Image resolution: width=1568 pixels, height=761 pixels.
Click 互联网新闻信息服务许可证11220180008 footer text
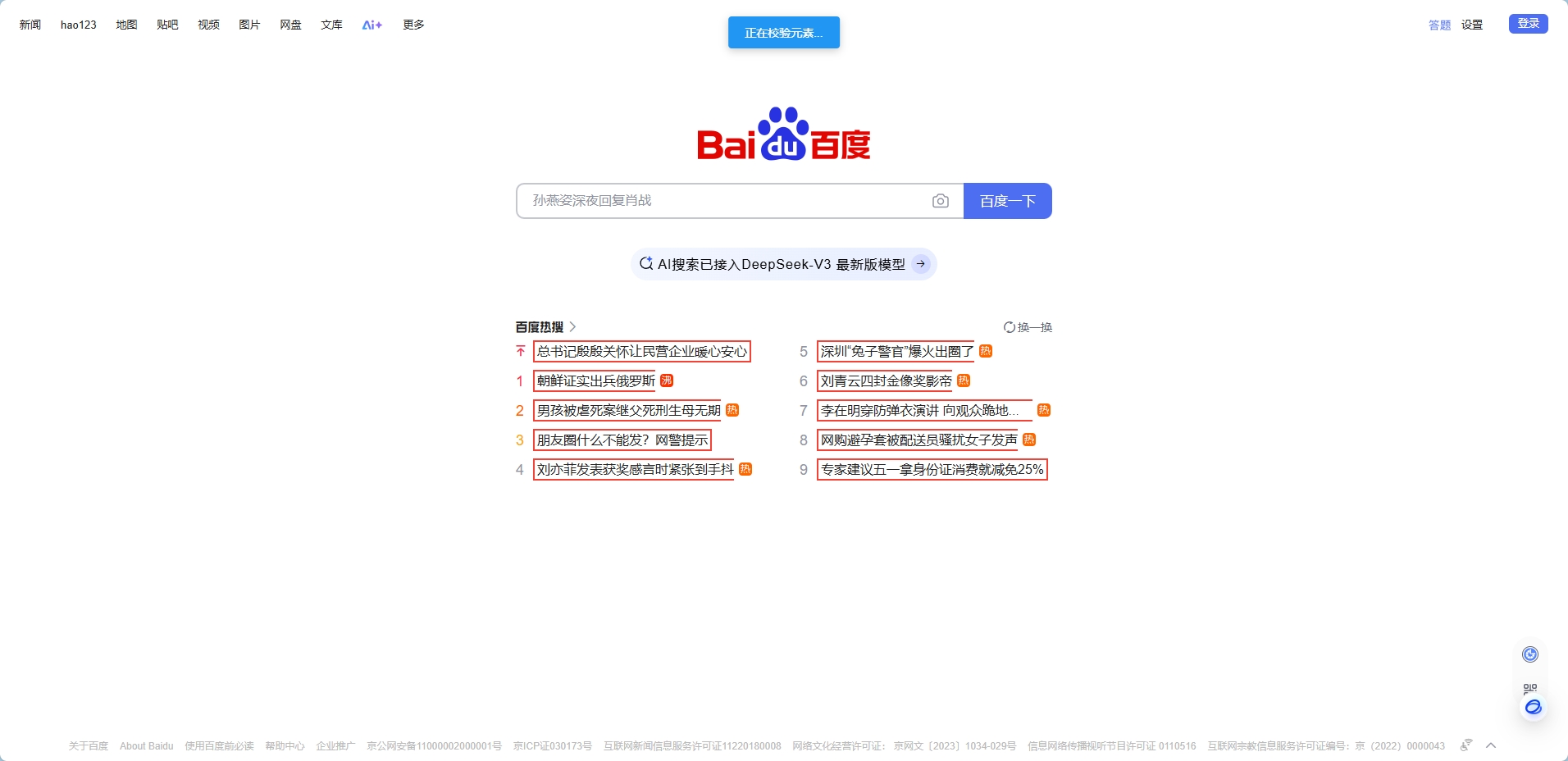[692, 746]
